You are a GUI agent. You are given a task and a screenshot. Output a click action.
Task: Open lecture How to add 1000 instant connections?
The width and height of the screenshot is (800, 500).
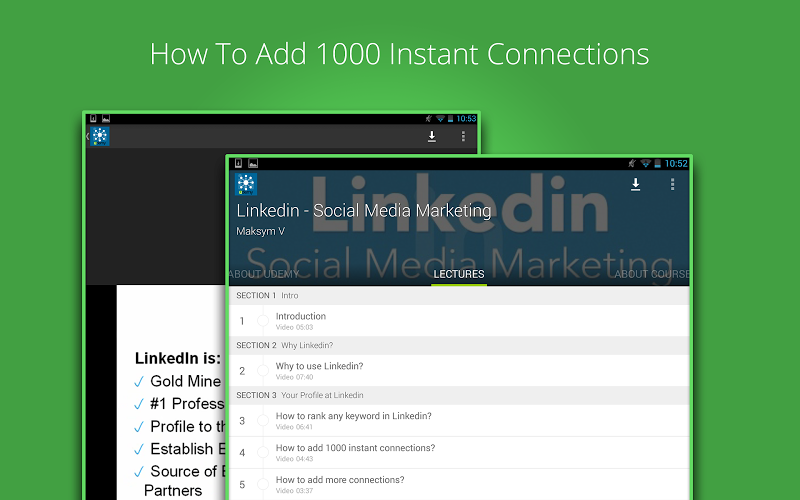(459, 453)
